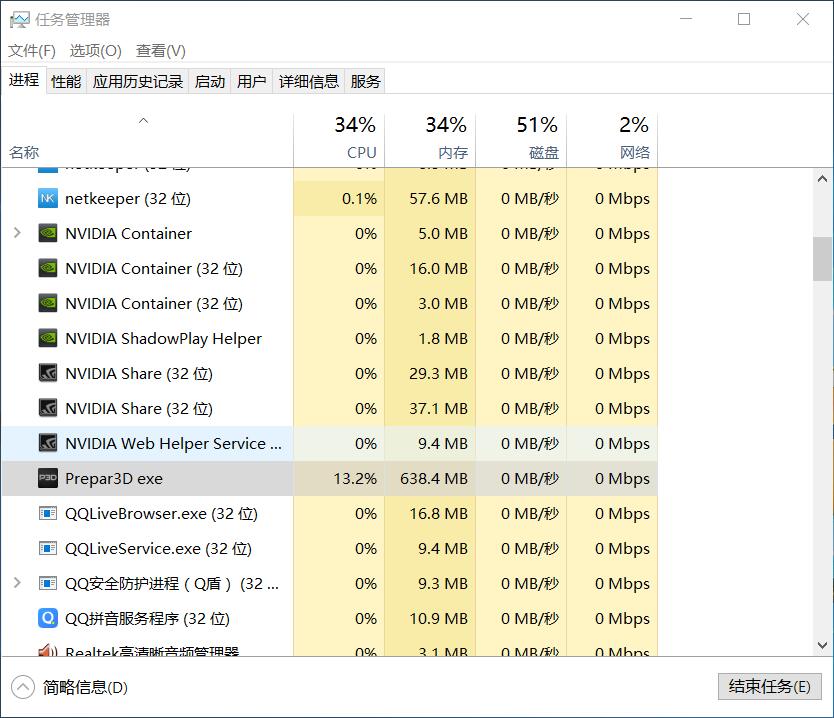Open the 服务 tab
Screen dimensions: 834x718
click(x=365, y=81)
